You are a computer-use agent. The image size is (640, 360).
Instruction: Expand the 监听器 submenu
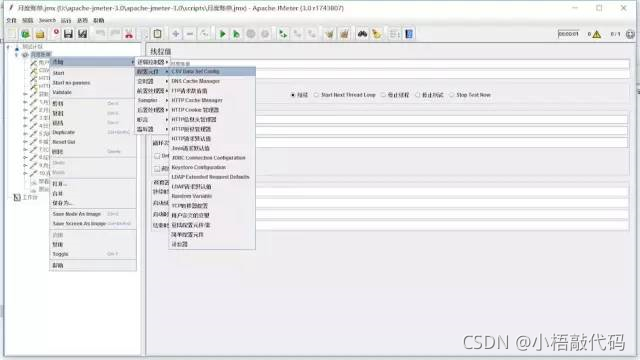(152, 129)
